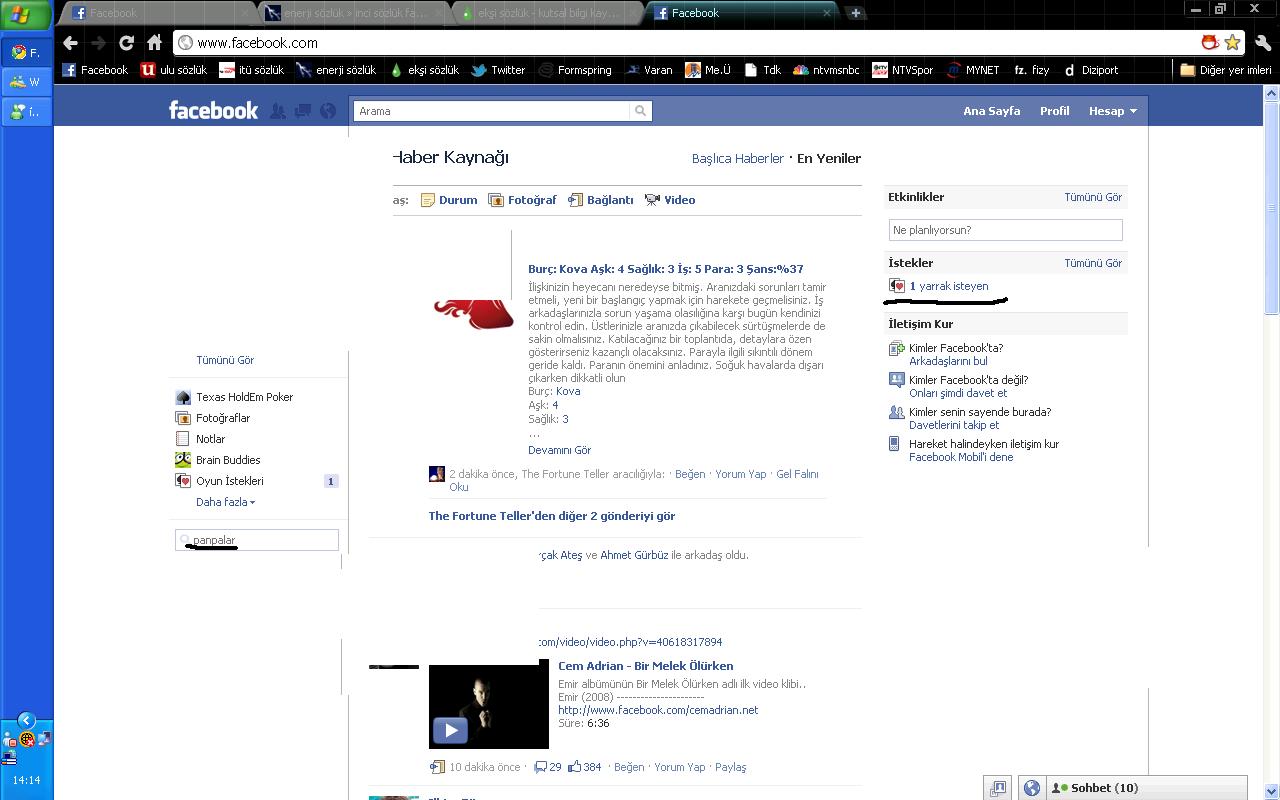Open the ekşi sözlük bookmark
Image resolution: width=1280 pixels, height=800 pixels.
[x=424, y=70]
